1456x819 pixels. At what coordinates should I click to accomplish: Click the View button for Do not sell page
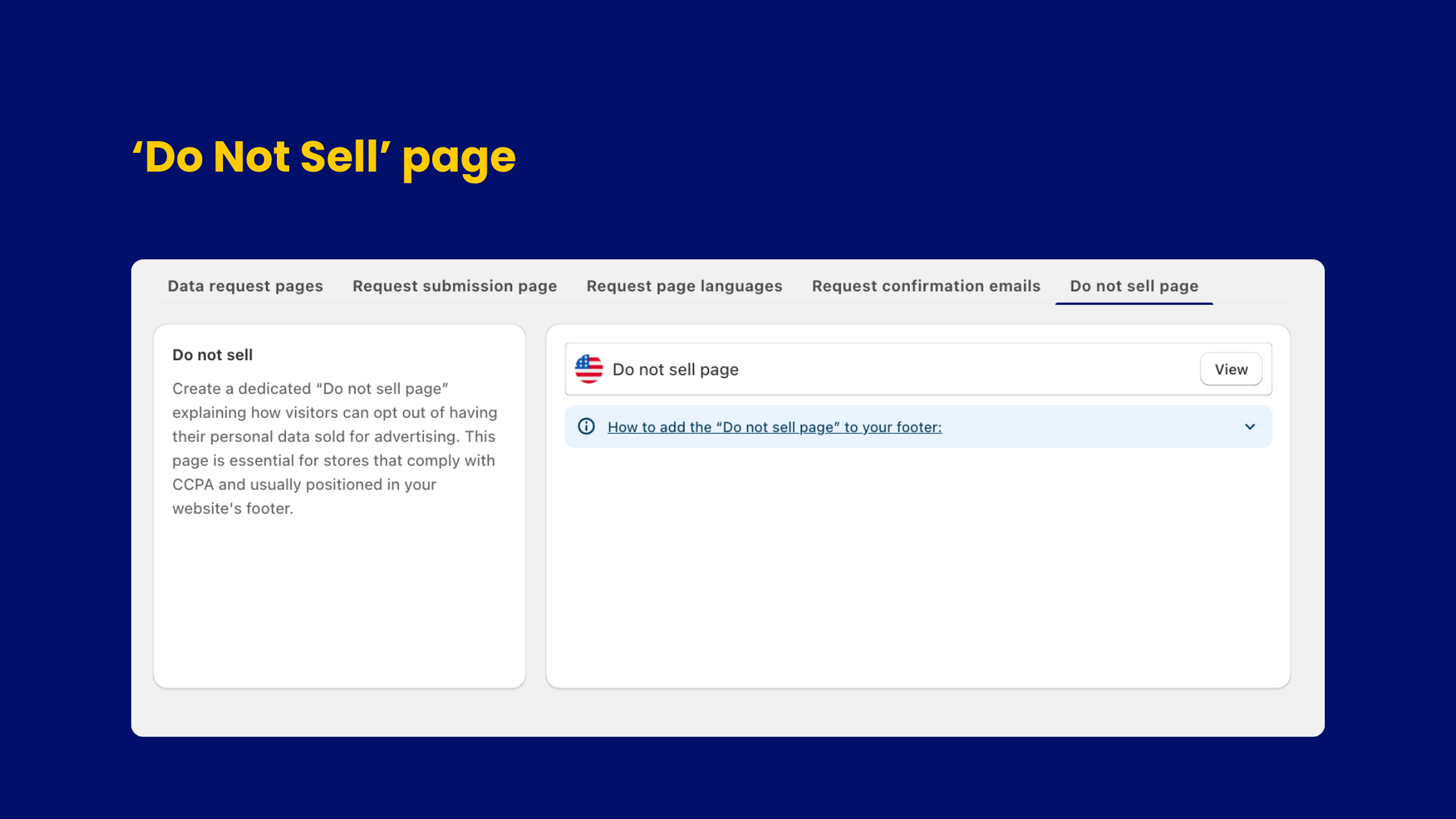pos(1231,369)
